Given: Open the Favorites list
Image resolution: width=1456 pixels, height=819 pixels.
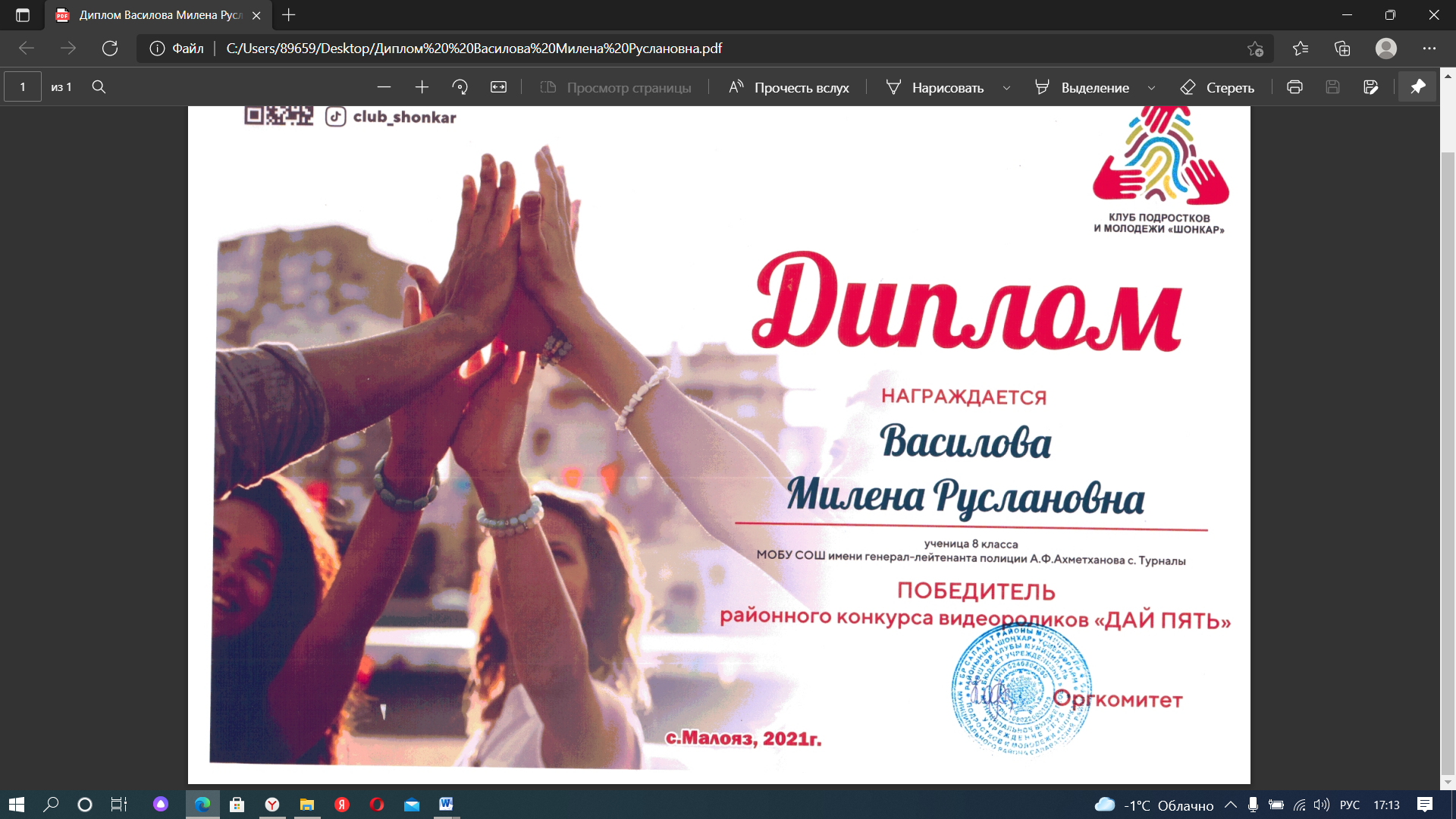Looking at the screenshot, I should coord(1301,49).
